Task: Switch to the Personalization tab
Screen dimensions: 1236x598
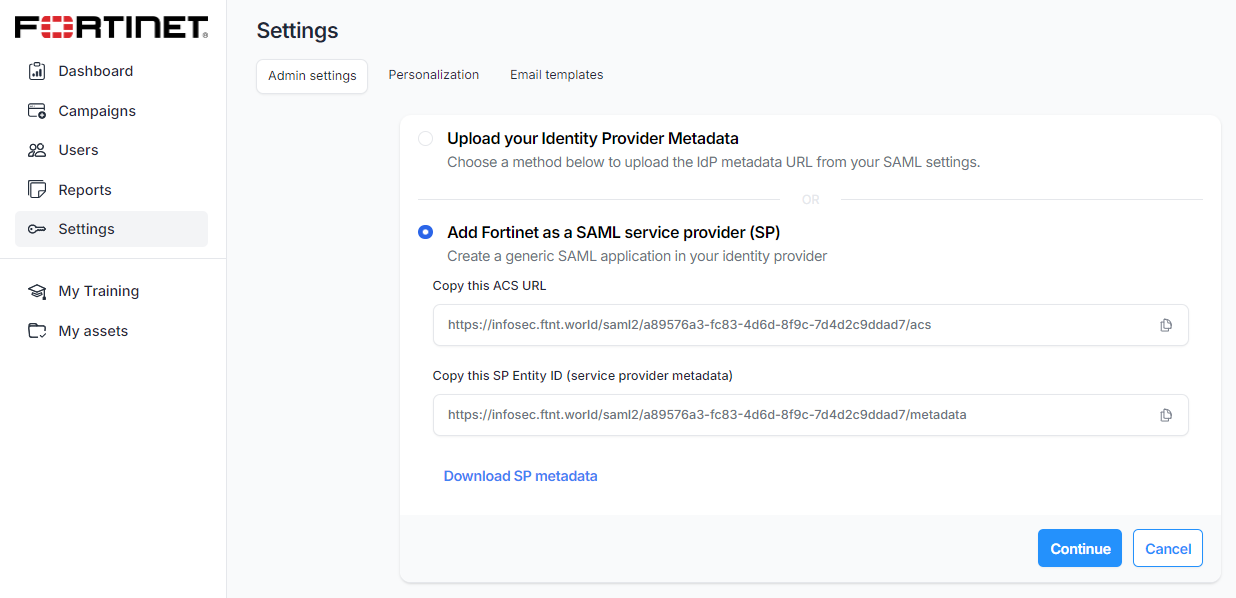Action: point(434,75)
